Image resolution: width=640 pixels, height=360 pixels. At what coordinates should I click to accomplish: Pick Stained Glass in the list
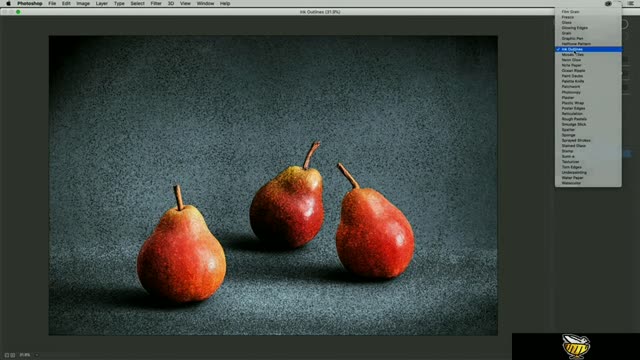pyautogui.click(x=588, y=146)
